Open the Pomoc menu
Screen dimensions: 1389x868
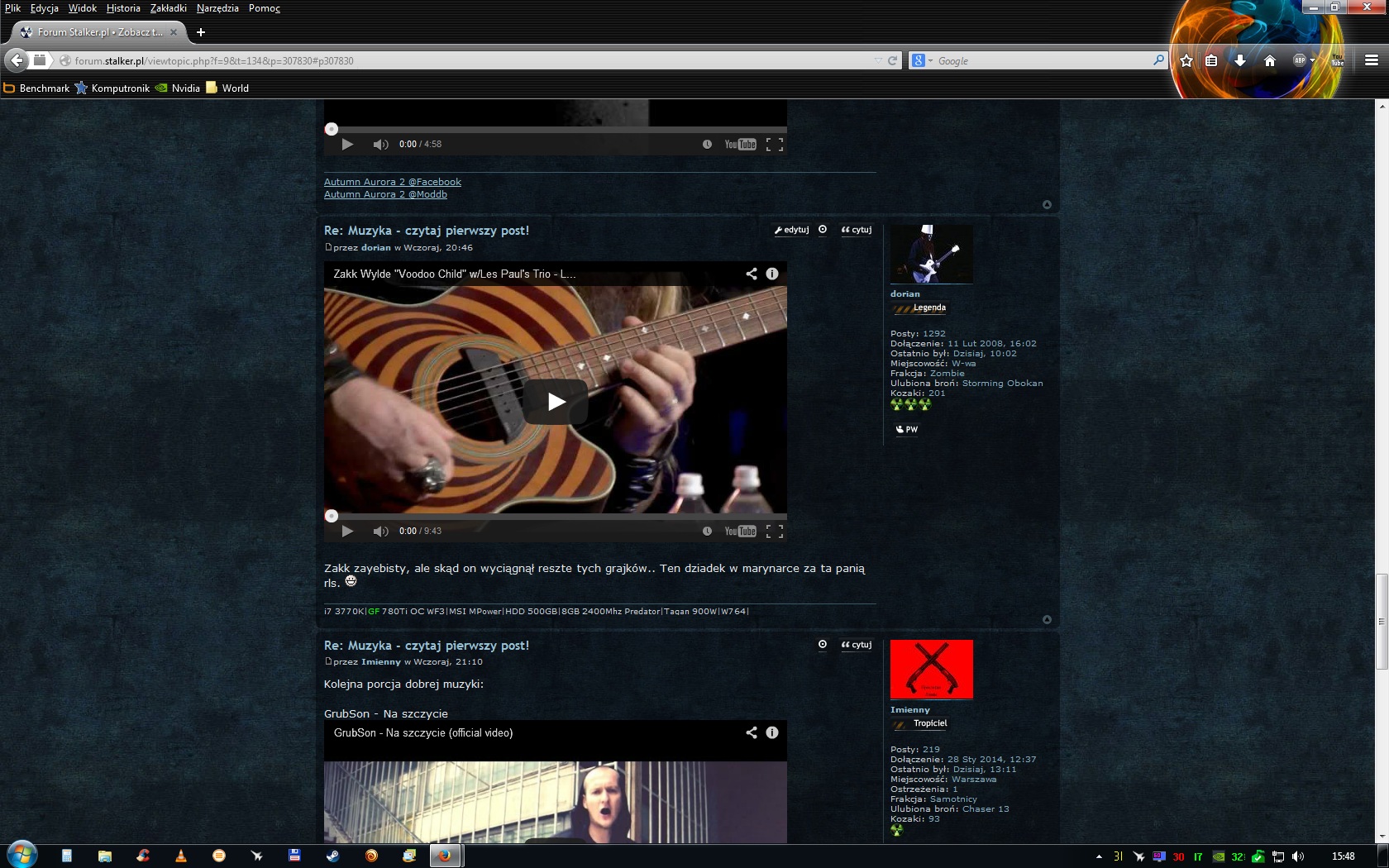click(x=265, y=8)
